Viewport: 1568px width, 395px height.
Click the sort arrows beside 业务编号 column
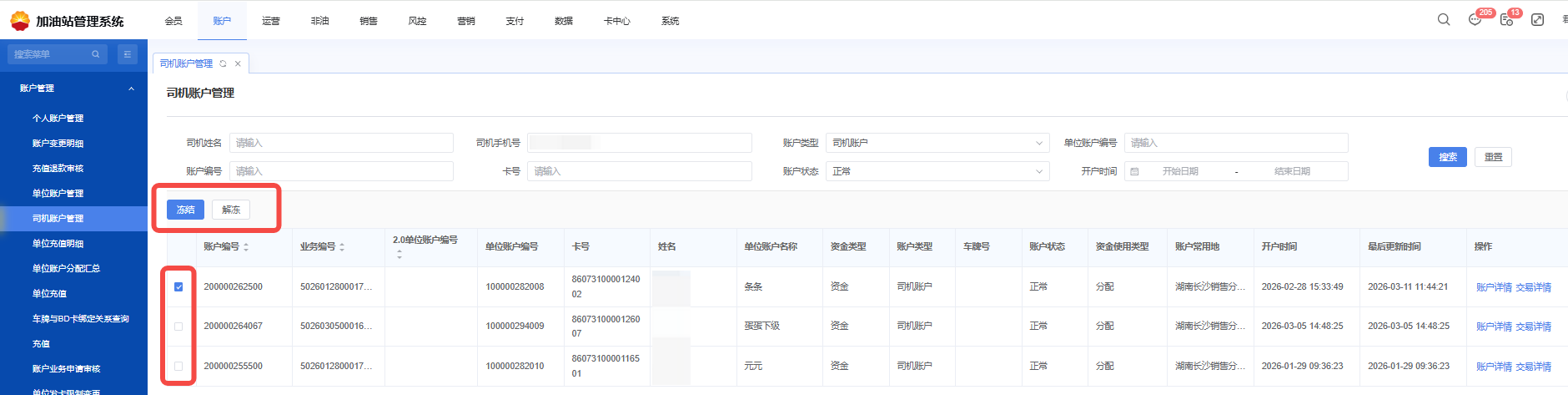point(342,247)
